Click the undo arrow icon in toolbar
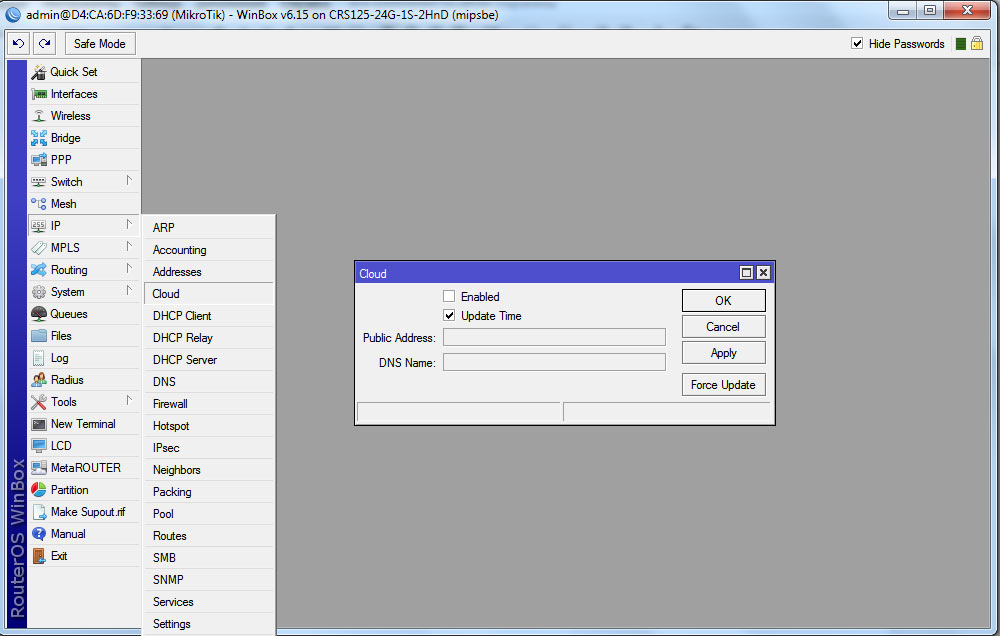Image resolution: width=1000 pixels, height=636 pixels. 18,44
